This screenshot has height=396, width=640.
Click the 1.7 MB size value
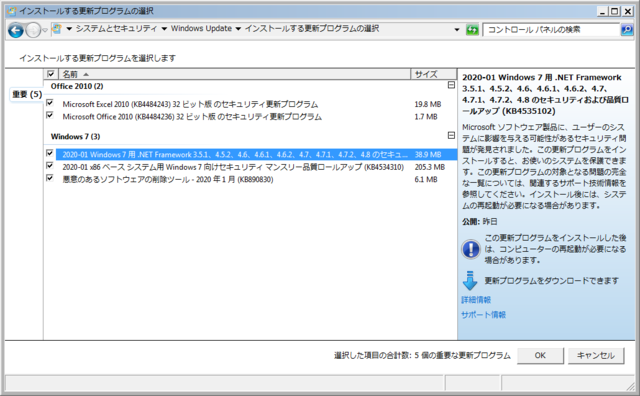click(x=426, y=117)
